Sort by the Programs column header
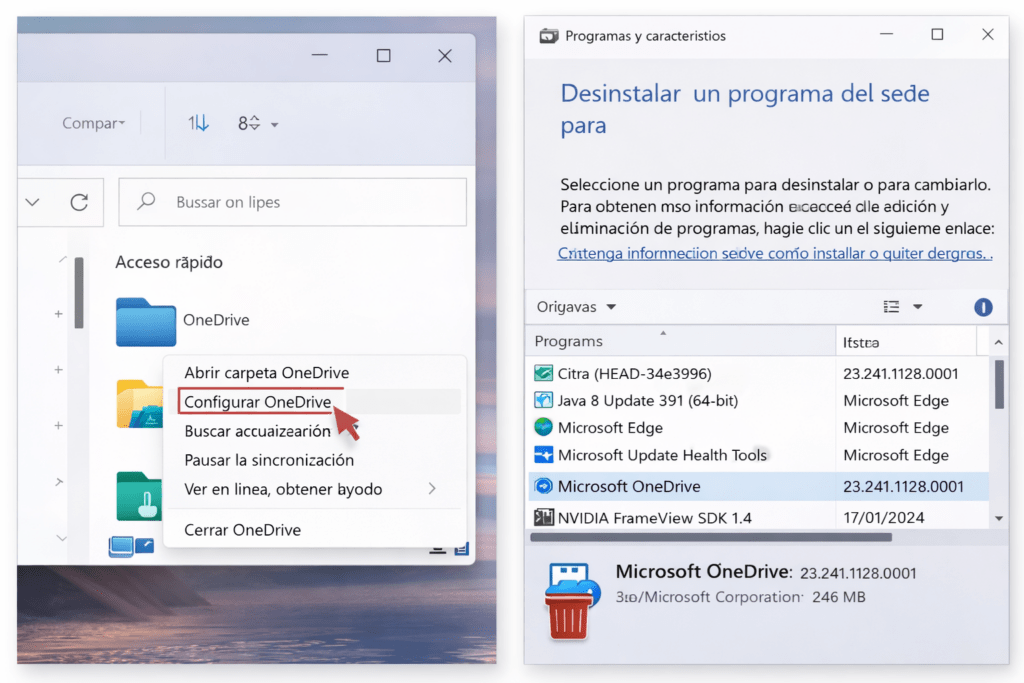1024x683 pixels. pos(680,341)
